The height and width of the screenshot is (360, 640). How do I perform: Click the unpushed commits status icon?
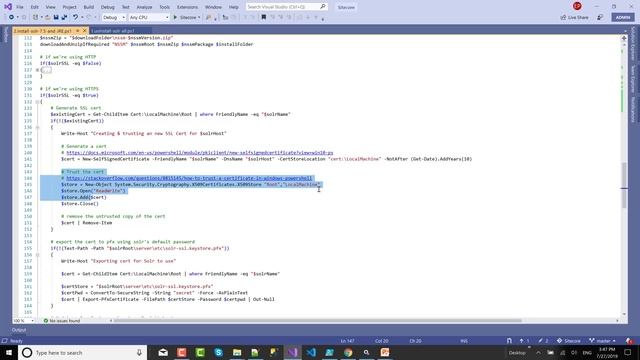click(x=524, y=341)
